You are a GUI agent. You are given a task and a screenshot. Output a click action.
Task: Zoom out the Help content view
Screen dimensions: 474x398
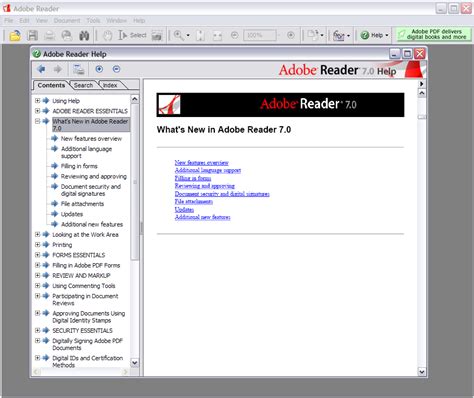116,69
